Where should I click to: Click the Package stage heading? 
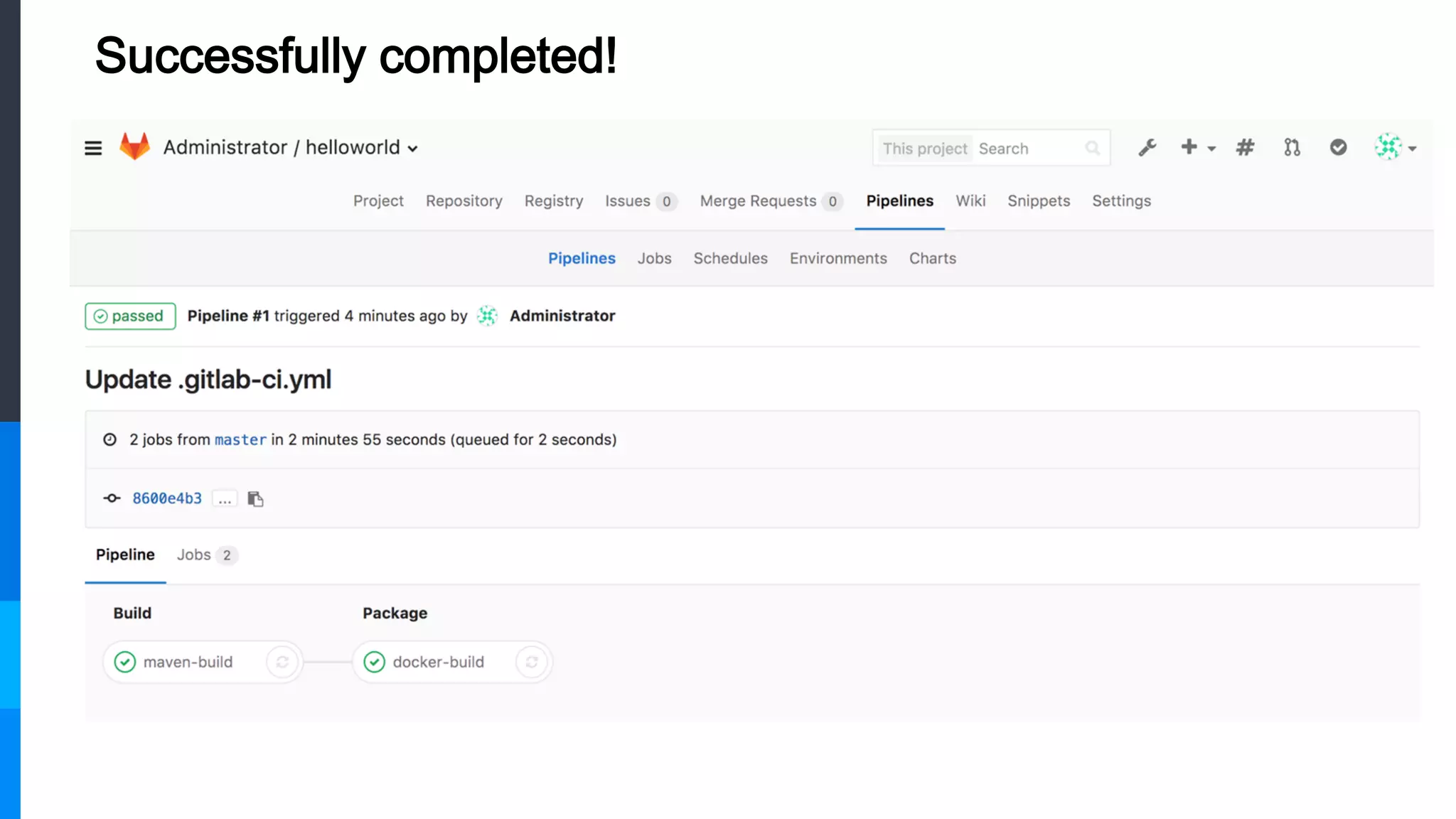pyautogui.click(x=395, y=613)
